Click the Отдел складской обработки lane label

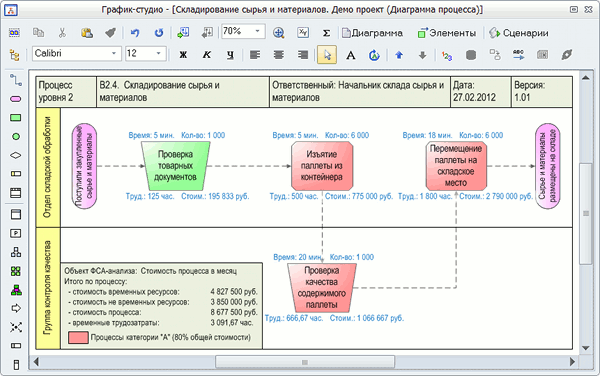[x=48, y=167]
